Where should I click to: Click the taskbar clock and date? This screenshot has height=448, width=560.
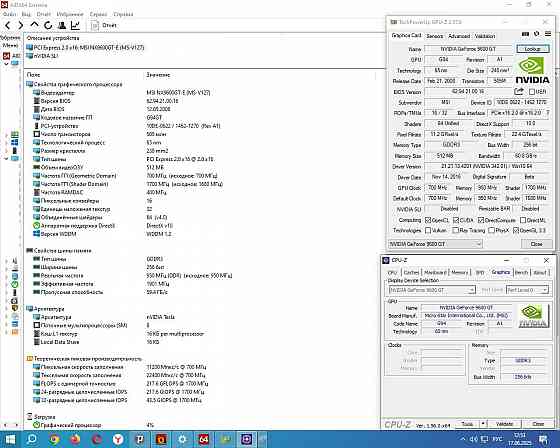pos(520,439)
